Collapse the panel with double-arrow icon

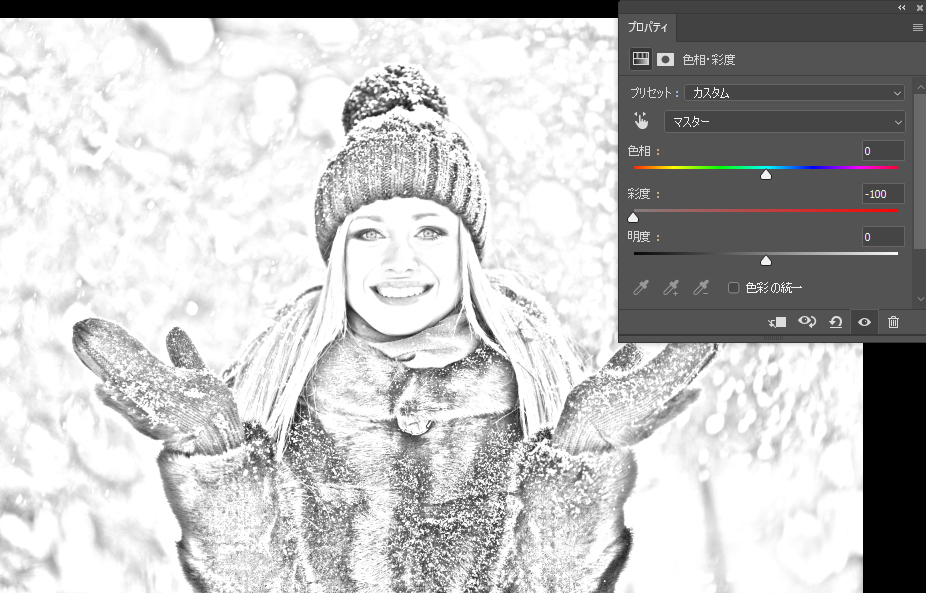tap(902, 7)
